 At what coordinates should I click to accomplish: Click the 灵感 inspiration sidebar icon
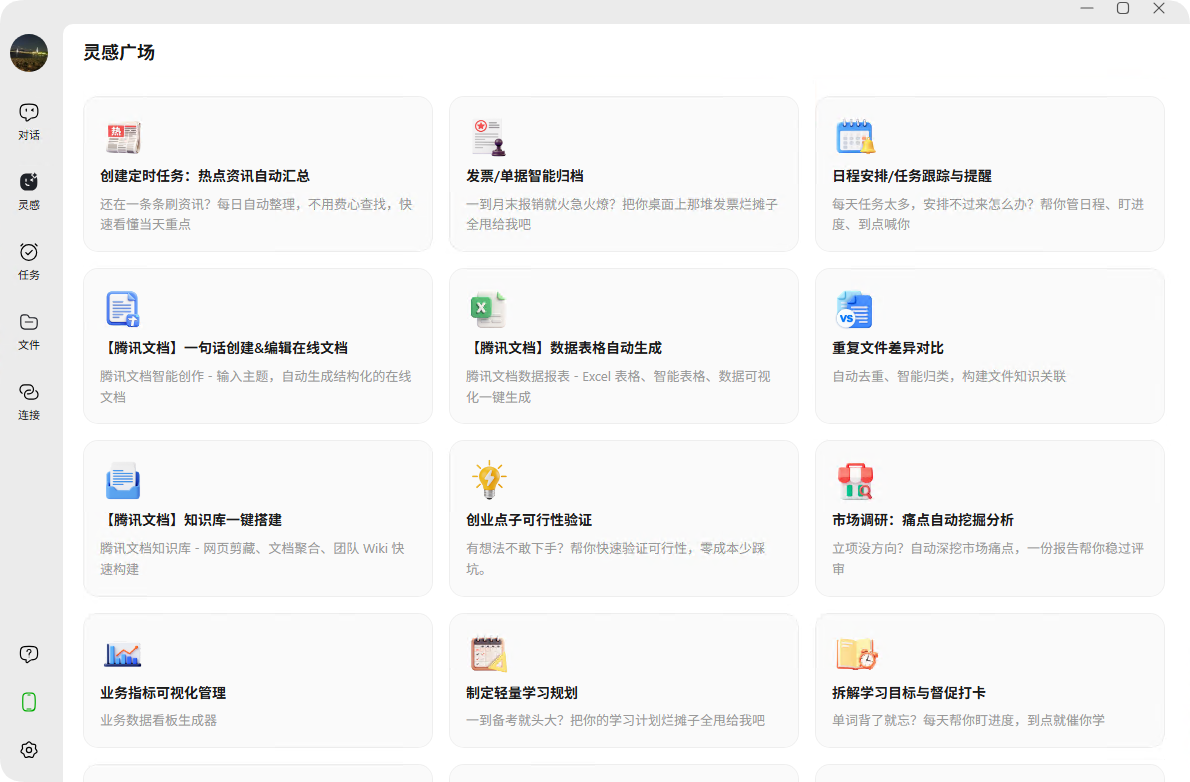coord(29,190)
